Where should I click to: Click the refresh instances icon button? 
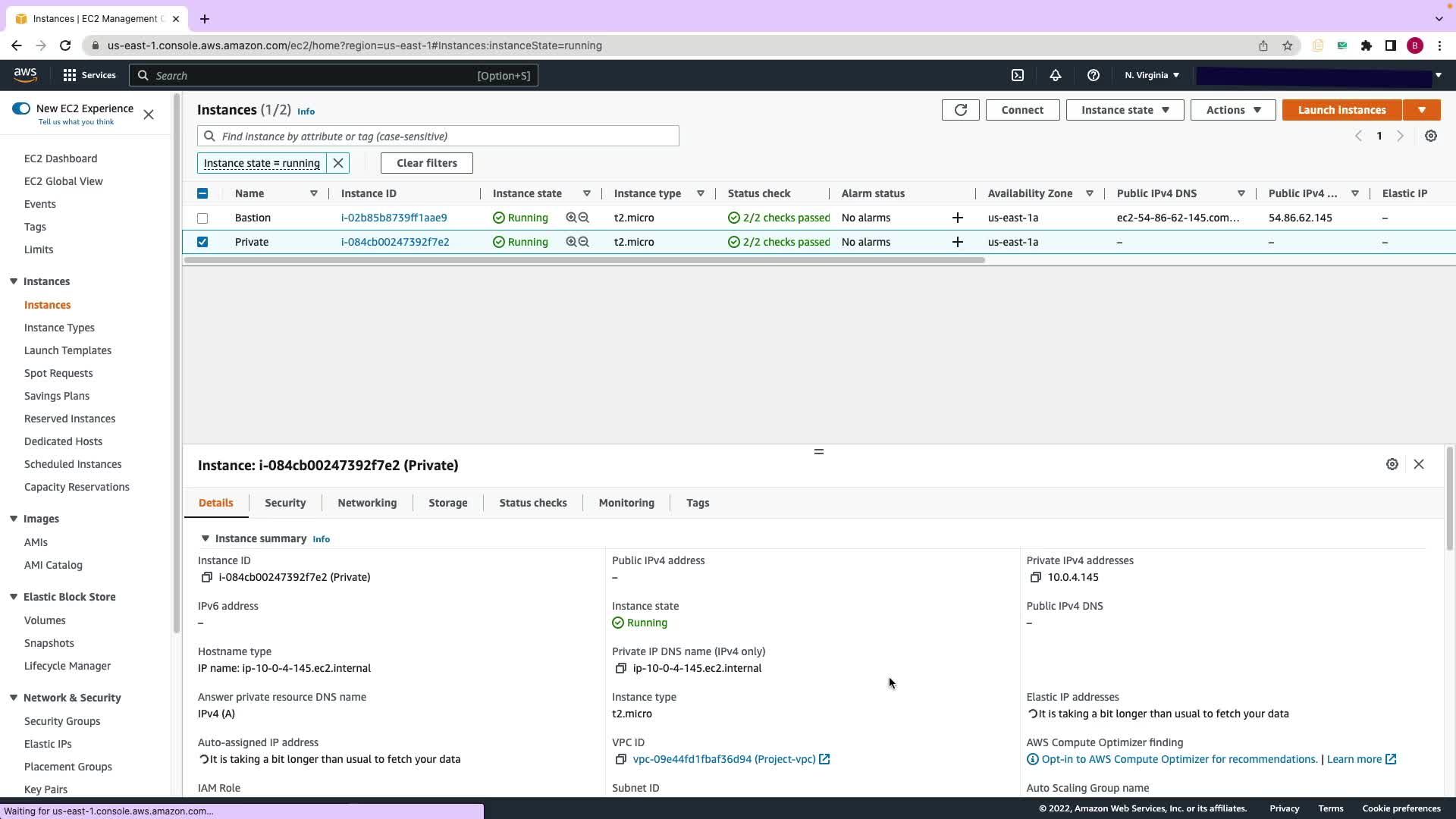[960, 110]
